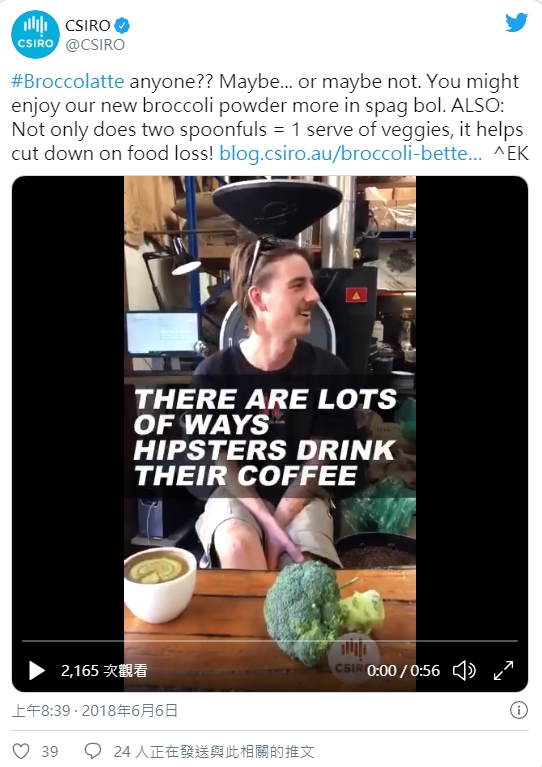
Task: Click the blue verified badge
Action: pos(122,25)
